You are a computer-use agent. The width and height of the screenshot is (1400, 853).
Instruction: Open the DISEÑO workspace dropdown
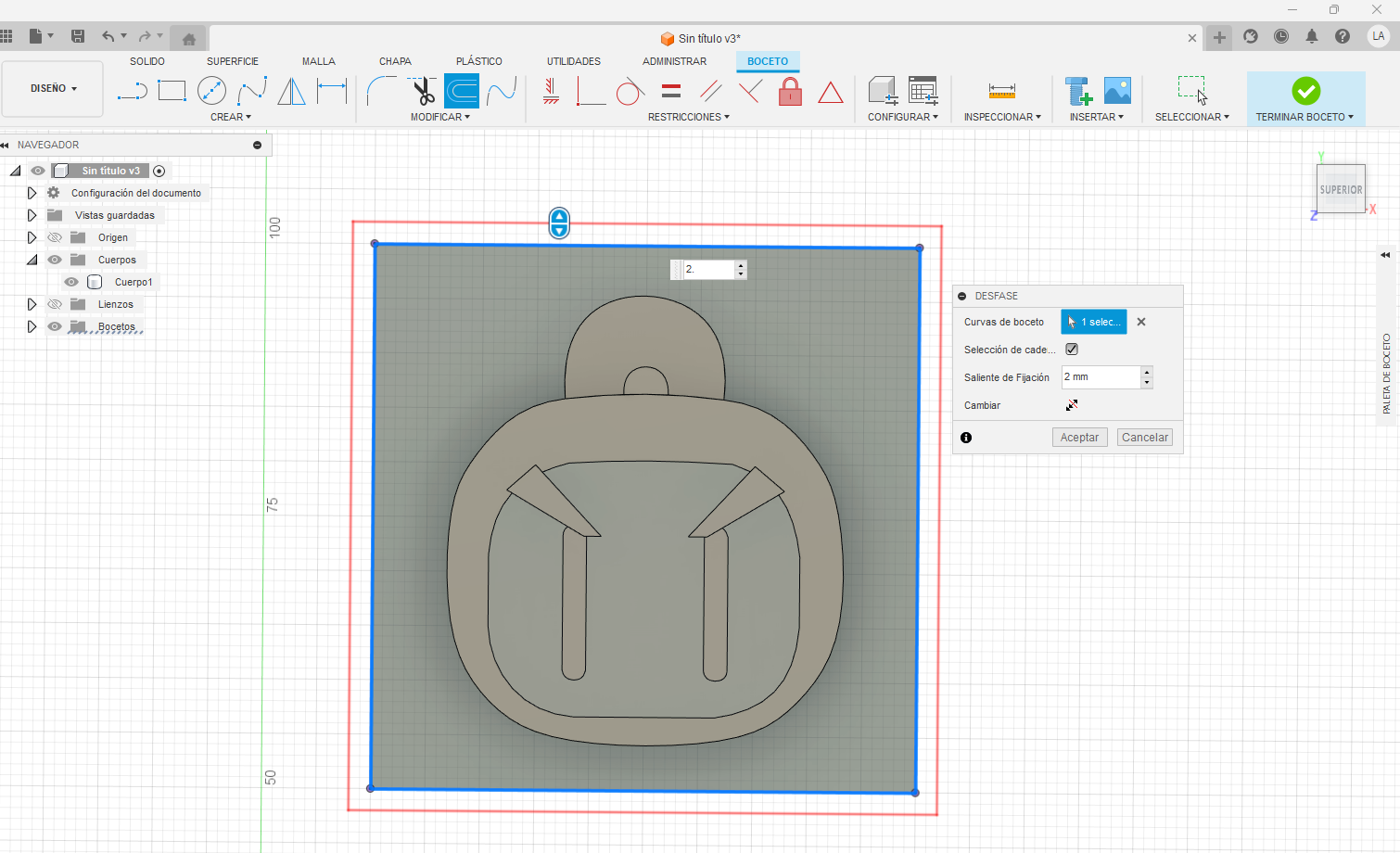[53, 89]
